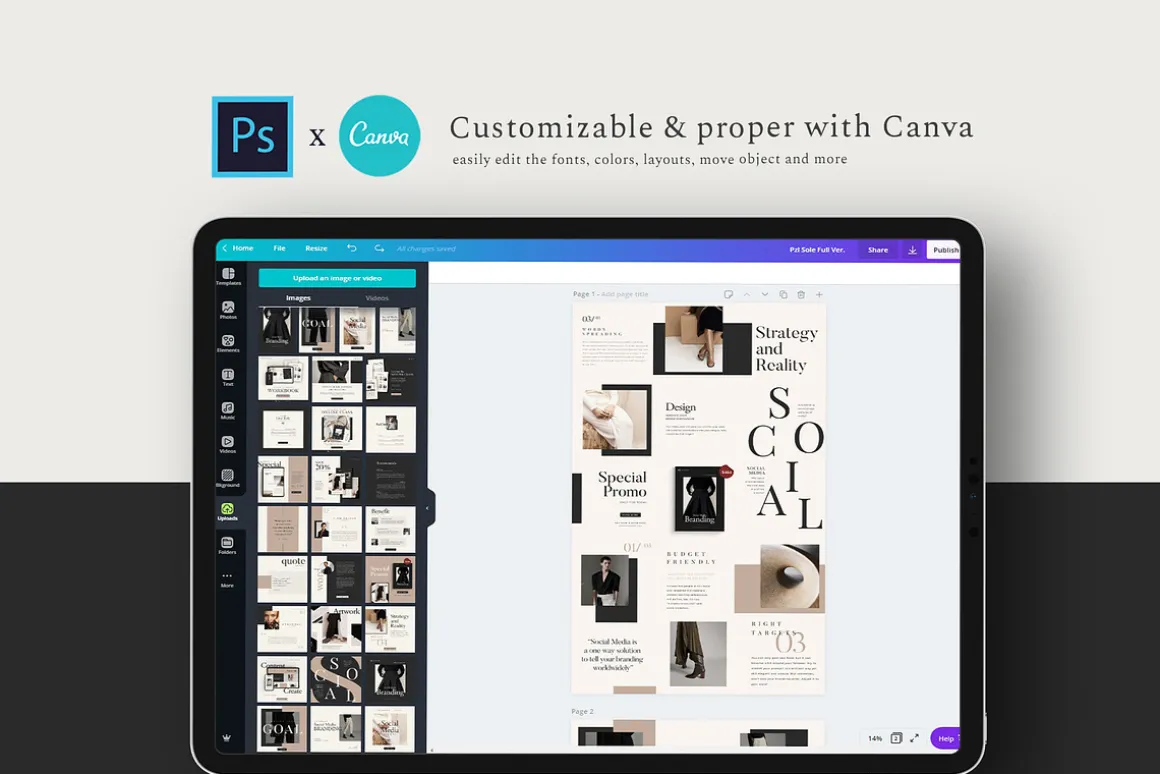Click the crown icon below the sidebar
The image size is (1160, 774).
click(226, 738)
